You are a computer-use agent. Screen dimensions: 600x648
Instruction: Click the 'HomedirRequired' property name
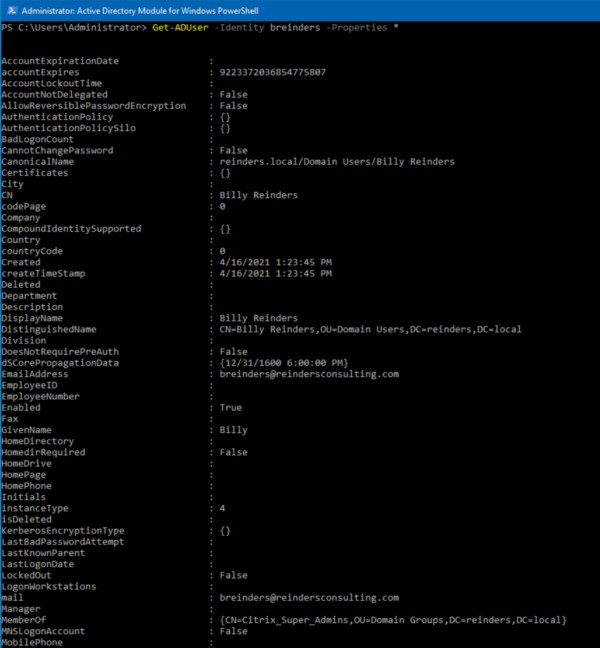point(43,452)
